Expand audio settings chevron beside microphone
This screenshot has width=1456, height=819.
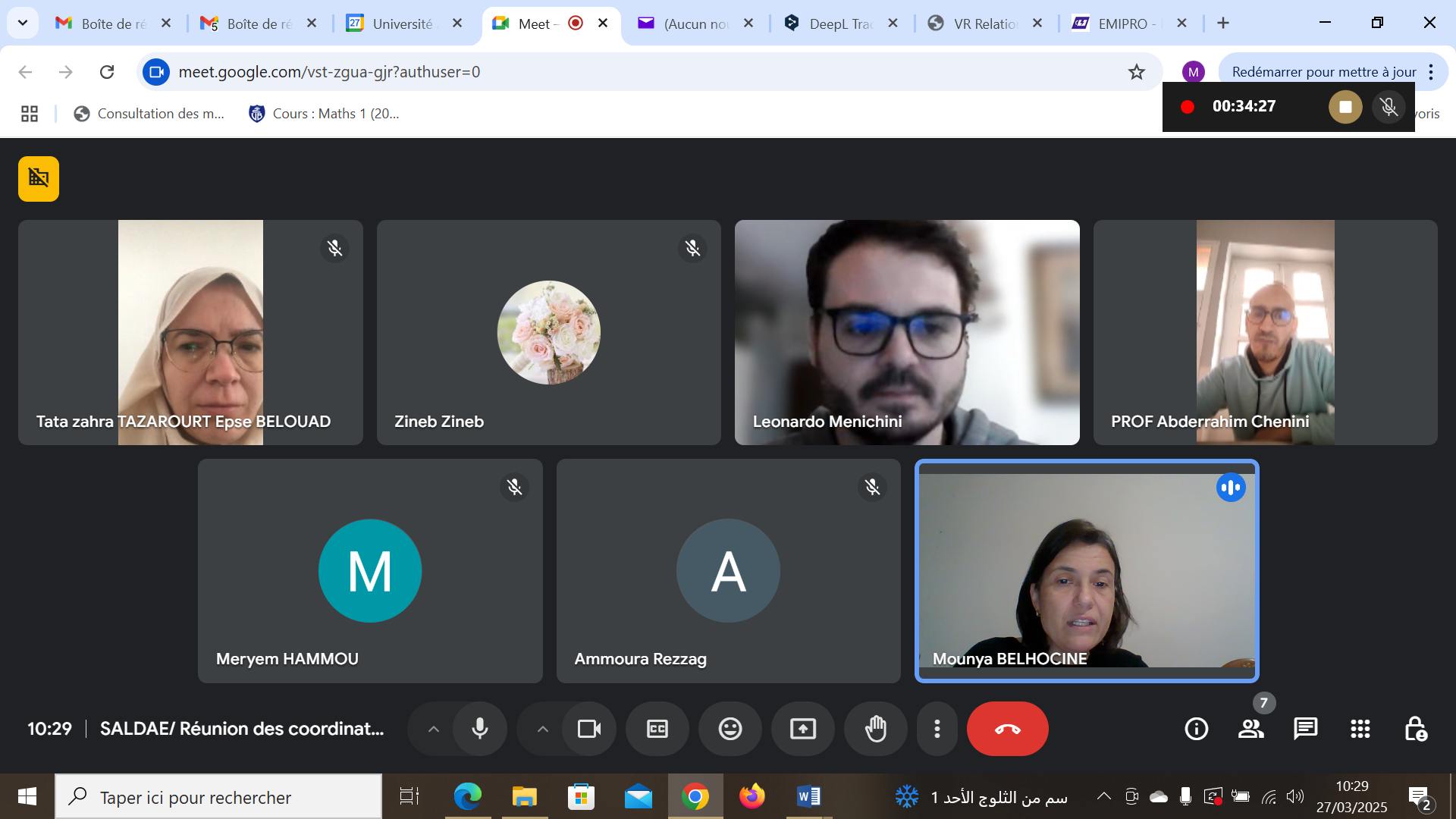(x=434, y=729)
